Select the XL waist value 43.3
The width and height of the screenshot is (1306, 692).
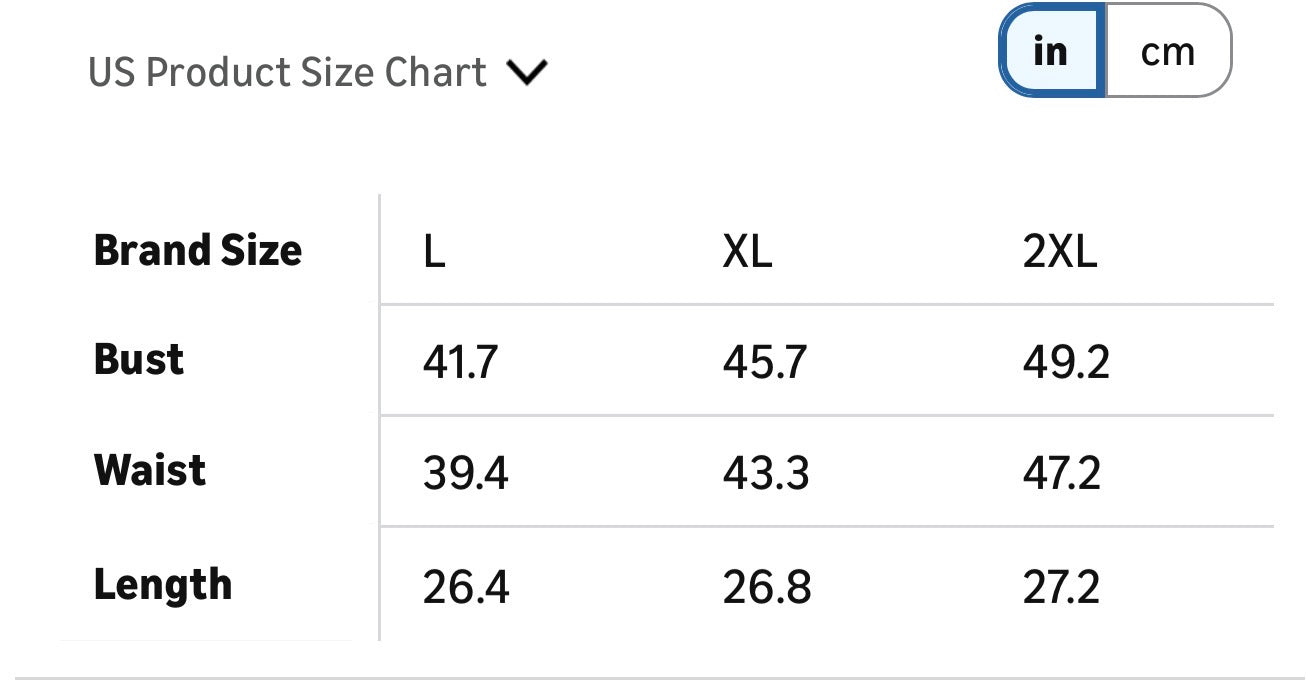766,472
